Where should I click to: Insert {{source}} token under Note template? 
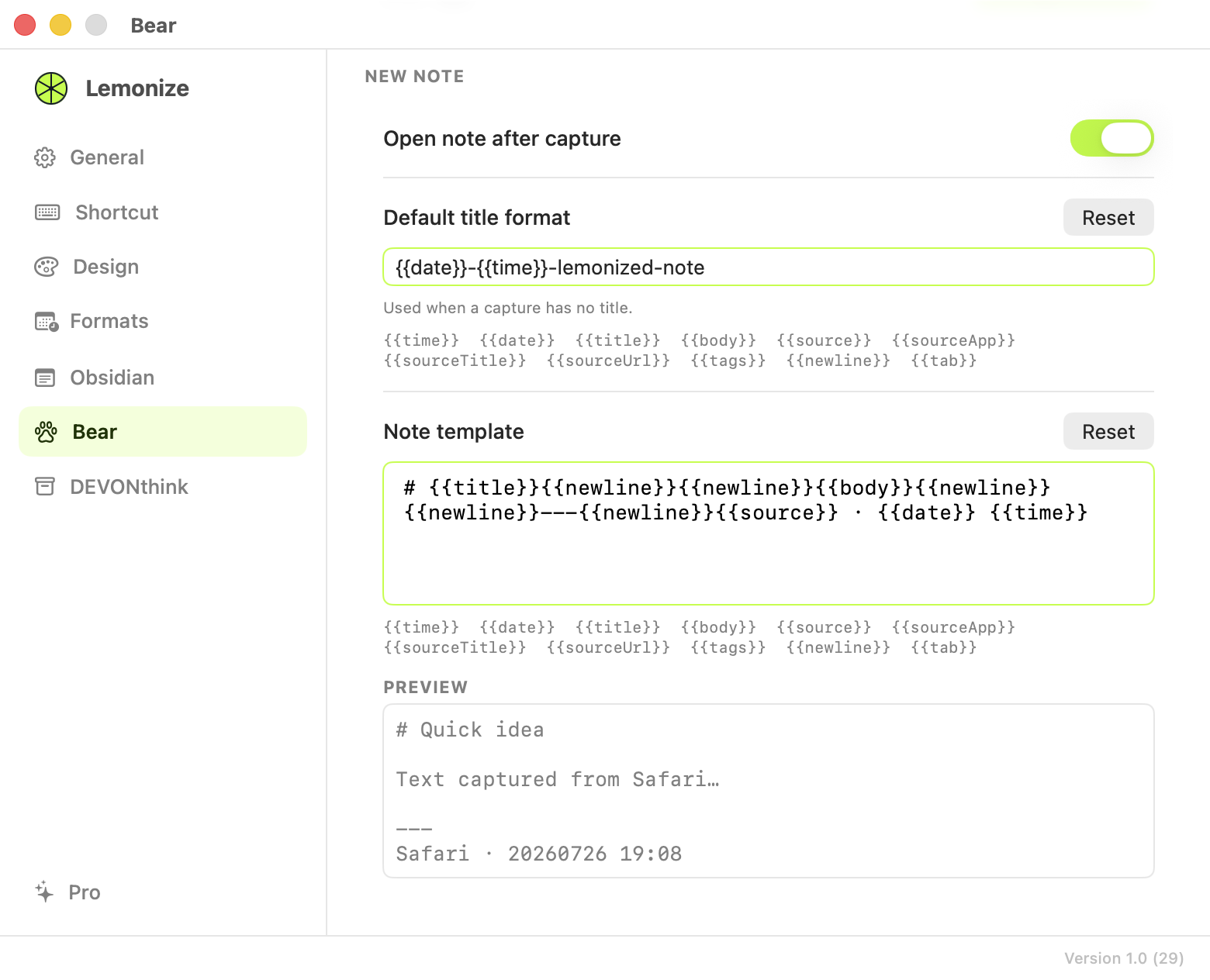tap(824, 627)
